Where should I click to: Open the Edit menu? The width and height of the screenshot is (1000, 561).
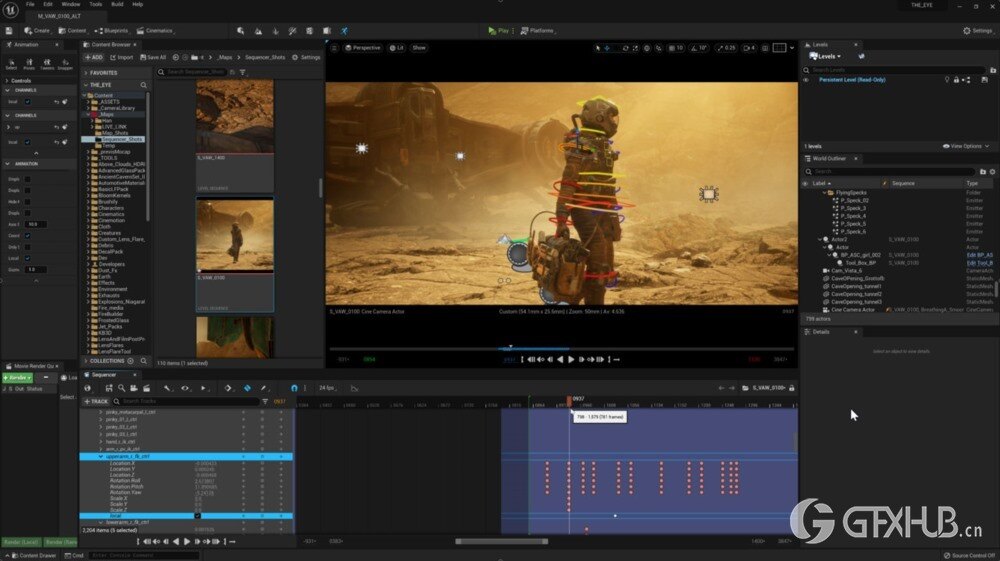(48, 4)
